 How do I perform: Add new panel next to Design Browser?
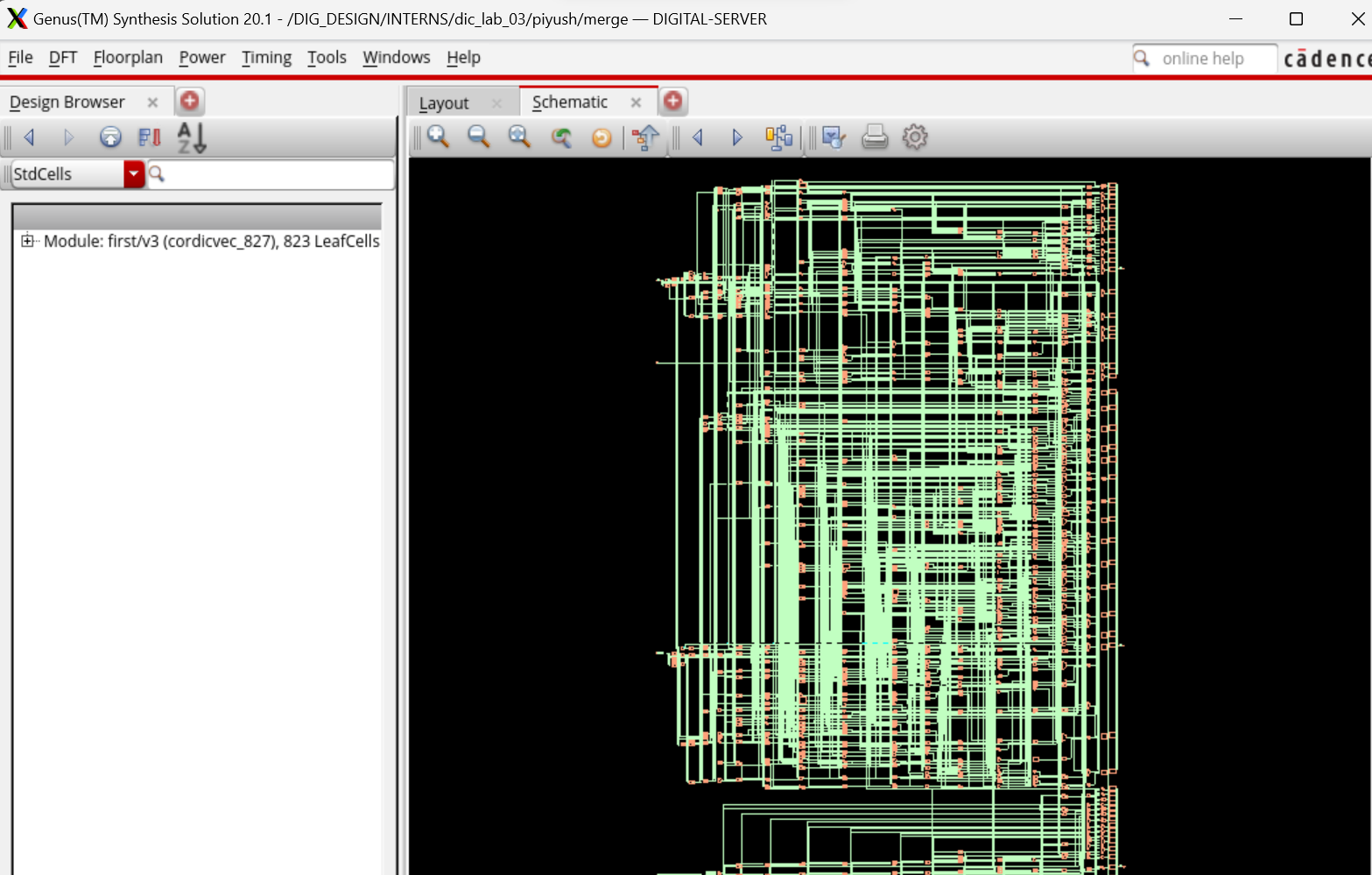click(189, 101)
